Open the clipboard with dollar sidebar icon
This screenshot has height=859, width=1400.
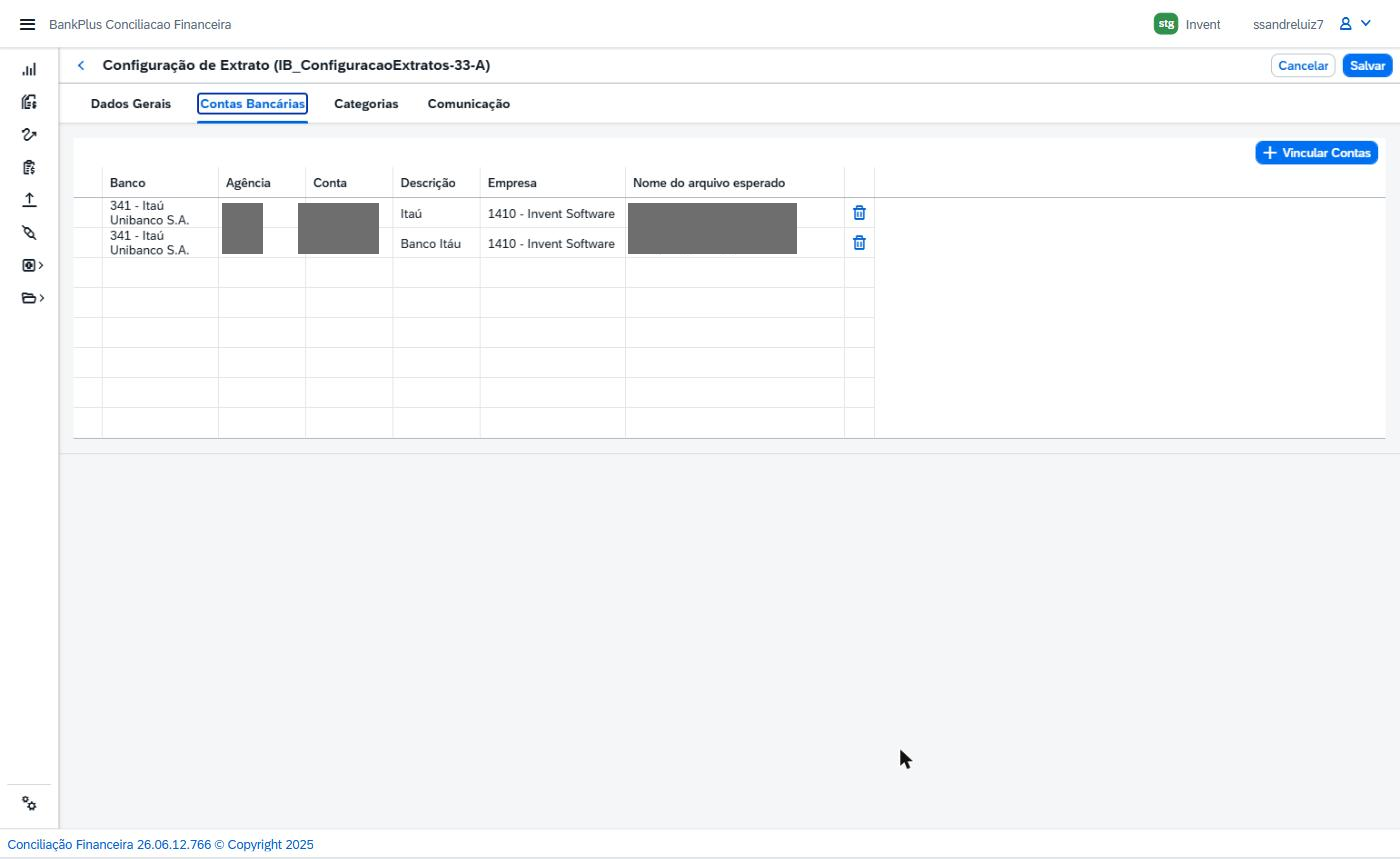tap(29, 167)
